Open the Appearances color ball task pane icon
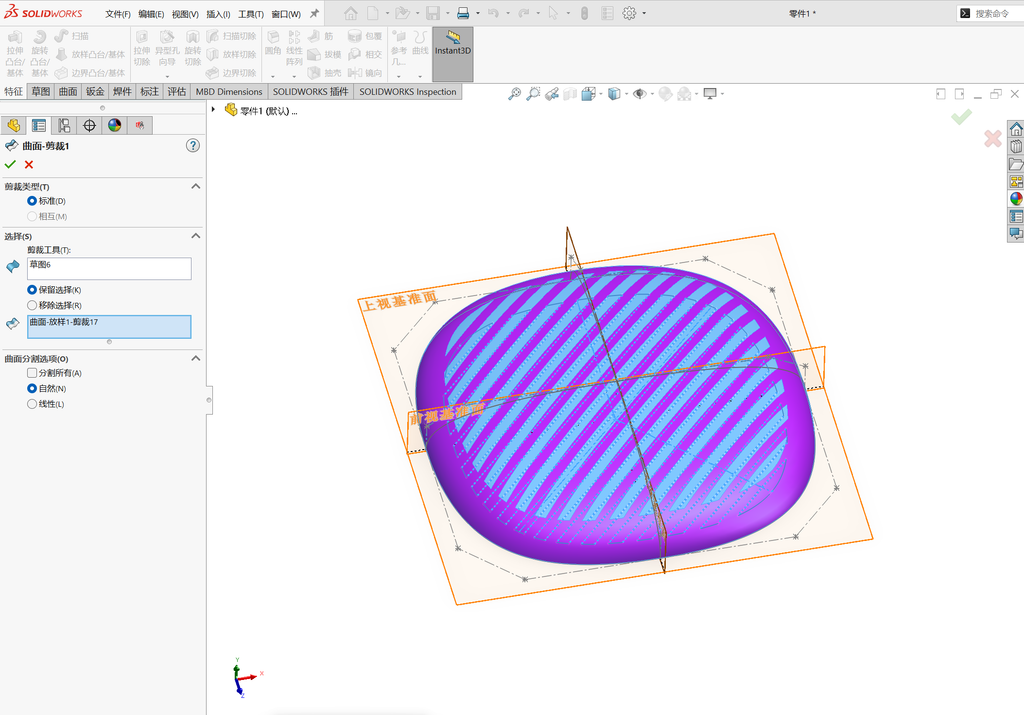 click(x=1016, y=199)
